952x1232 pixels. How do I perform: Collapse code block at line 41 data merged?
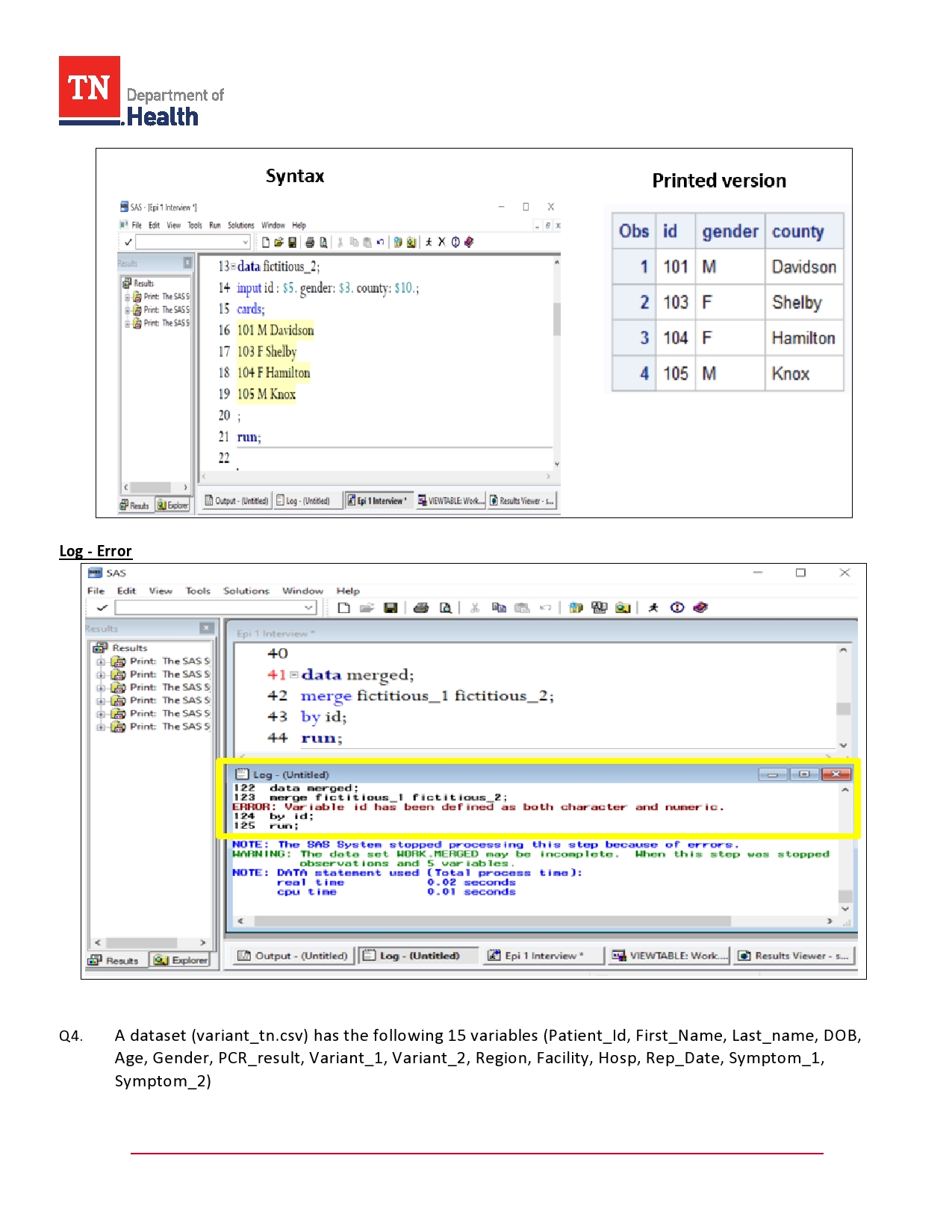pyautogui.click(x=294, y=675)
